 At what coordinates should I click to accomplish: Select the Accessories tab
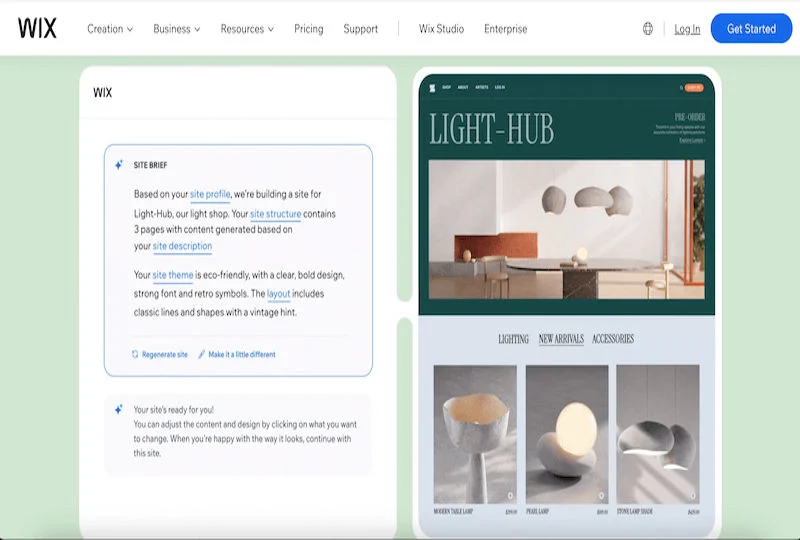(x=613, y=339)
